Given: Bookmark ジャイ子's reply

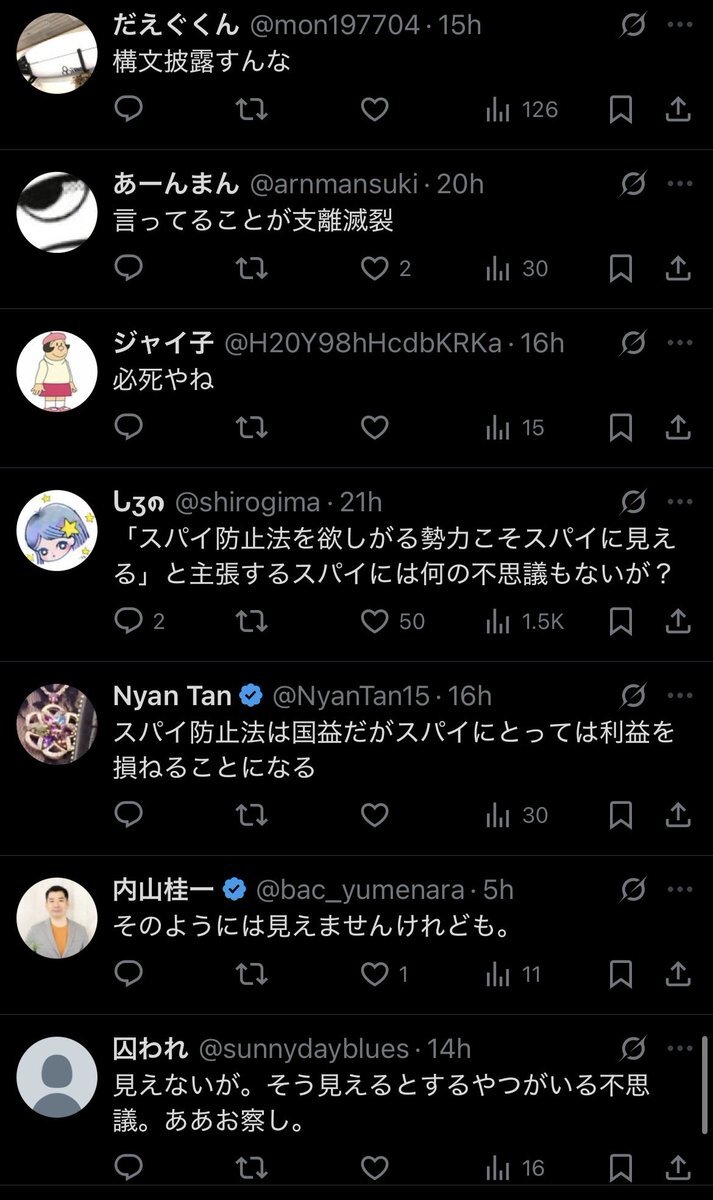Looking at the screenshot, I should (x=621, y=428).
